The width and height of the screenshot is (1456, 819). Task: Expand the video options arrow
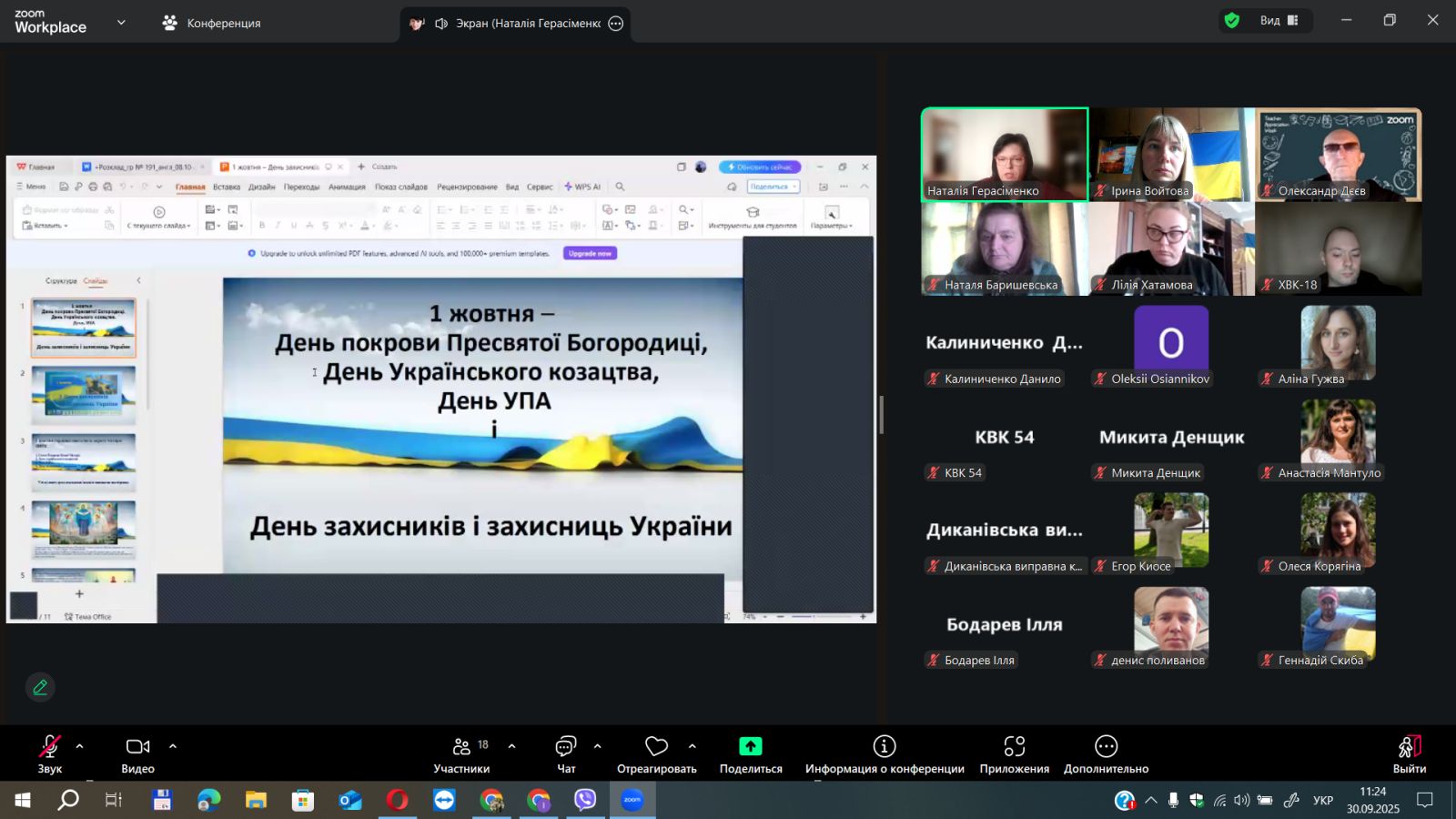tap(173, 746)
